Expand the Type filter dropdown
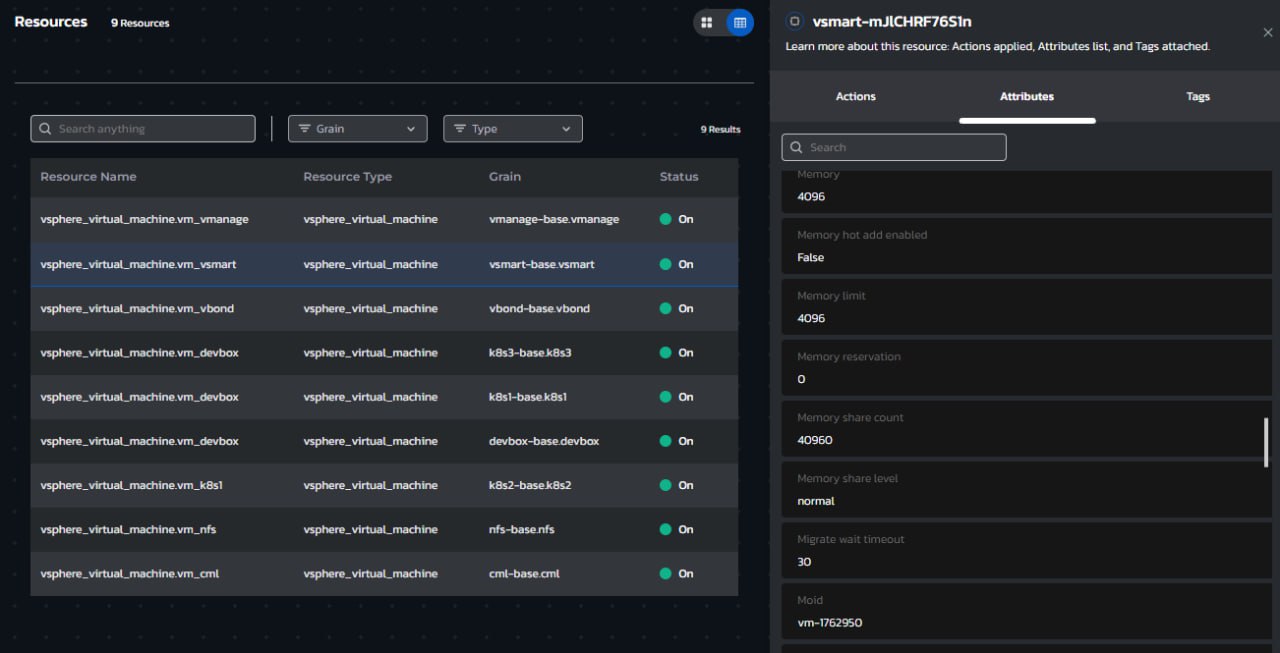Screen dimensions: 1280x653 pyautogui.click(x=513, y=129)
